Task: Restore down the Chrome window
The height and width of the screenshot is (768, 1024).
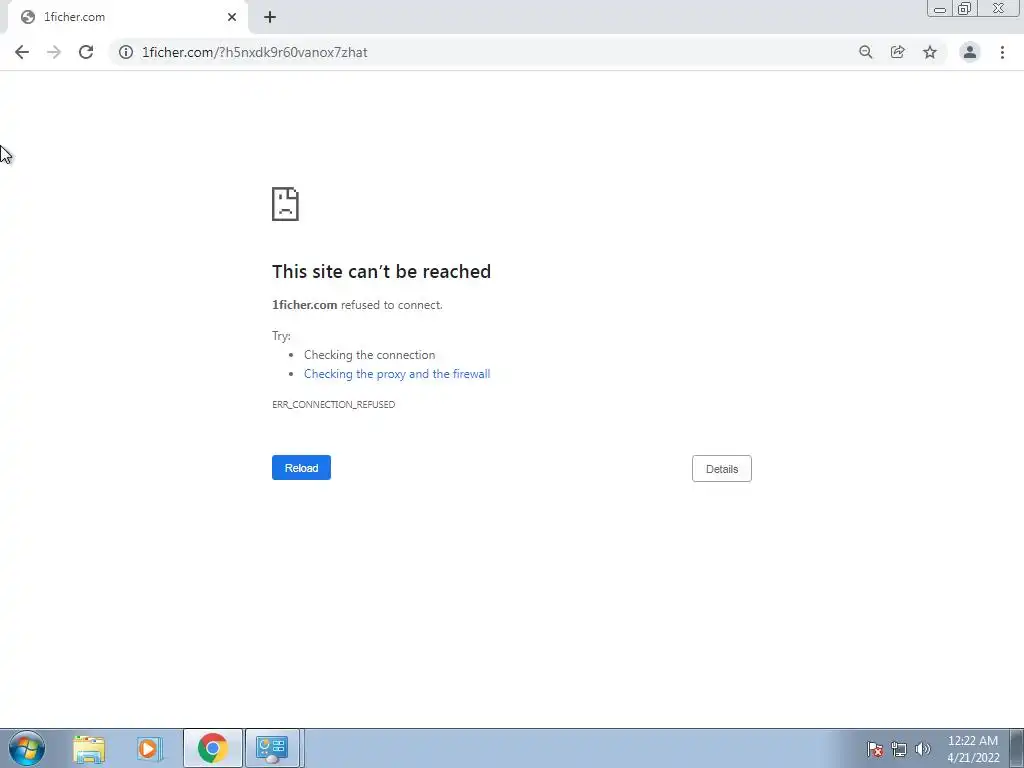Action: click(x=965, y=9)
